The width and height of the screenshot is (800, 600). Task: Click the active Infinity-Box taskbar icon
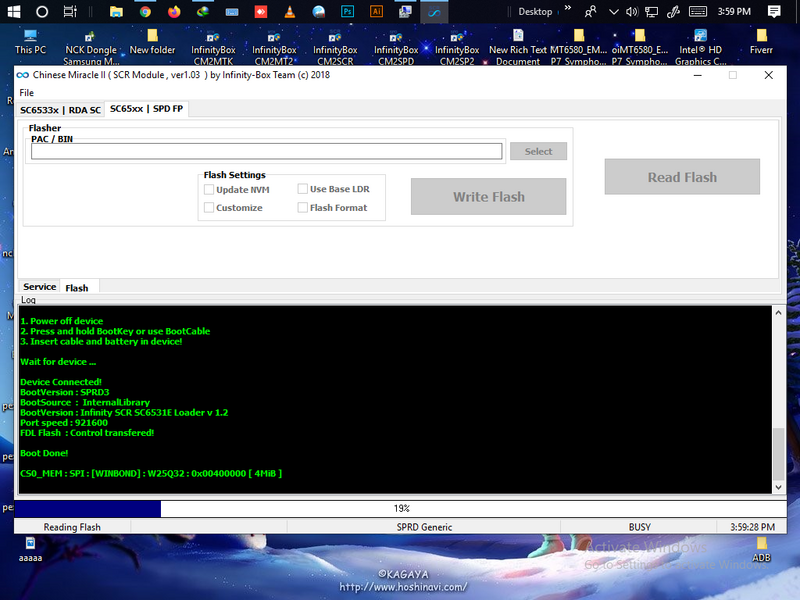click(x=434, y=12)
